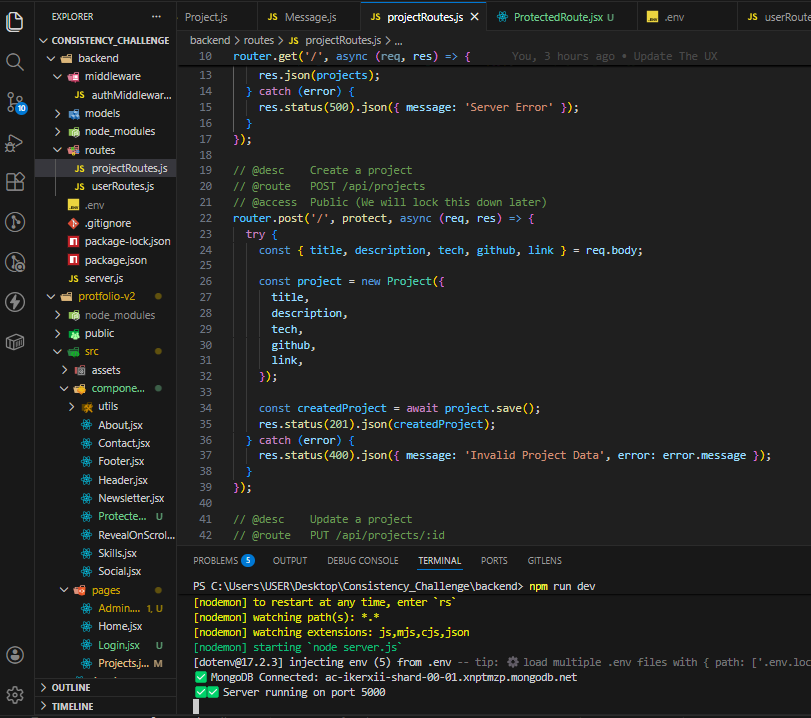Open the .env file in explorer

[106, 205]
